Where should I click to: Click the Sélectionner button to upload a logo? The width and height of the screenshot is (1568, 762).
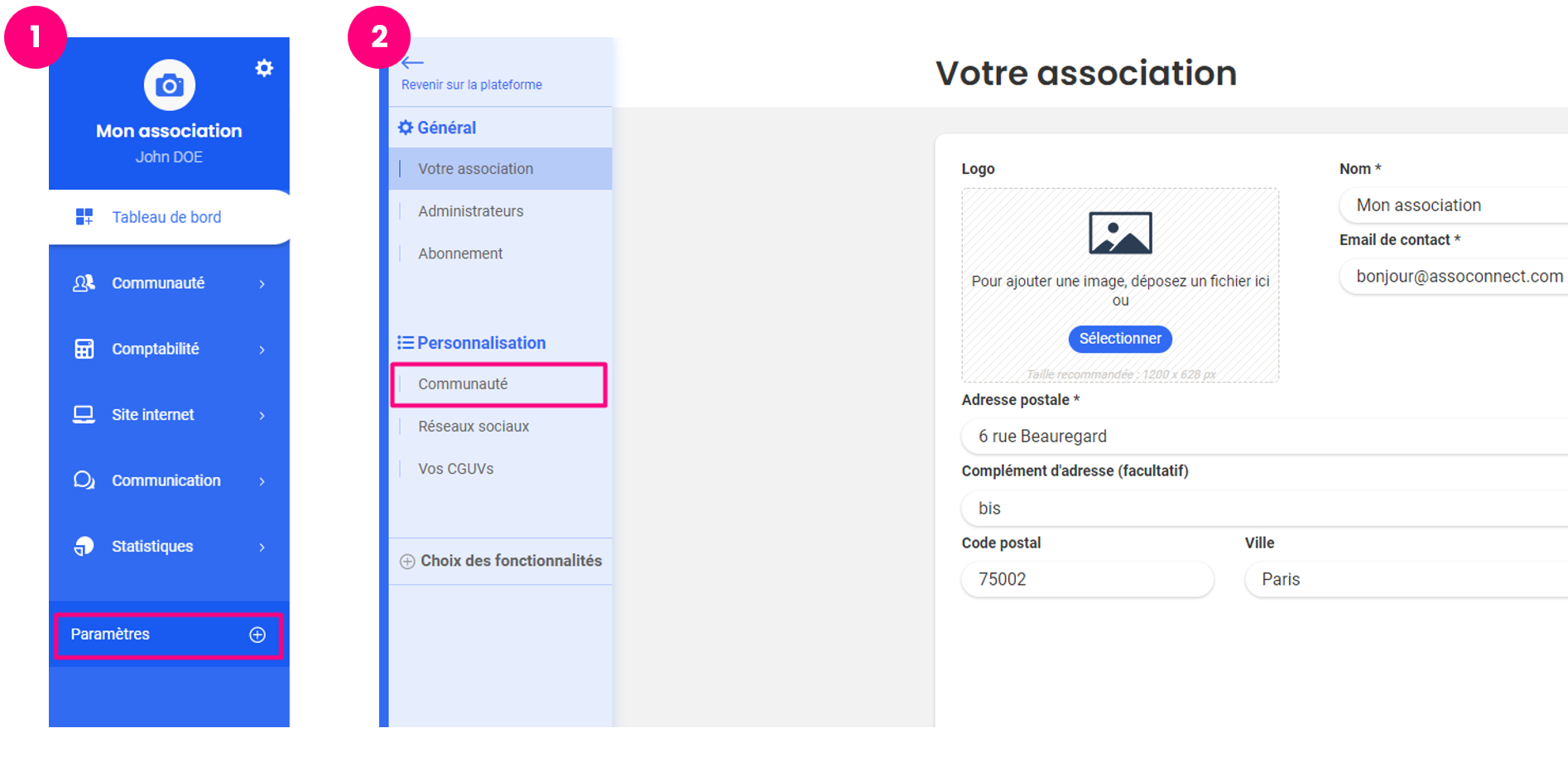(1120, 339)
